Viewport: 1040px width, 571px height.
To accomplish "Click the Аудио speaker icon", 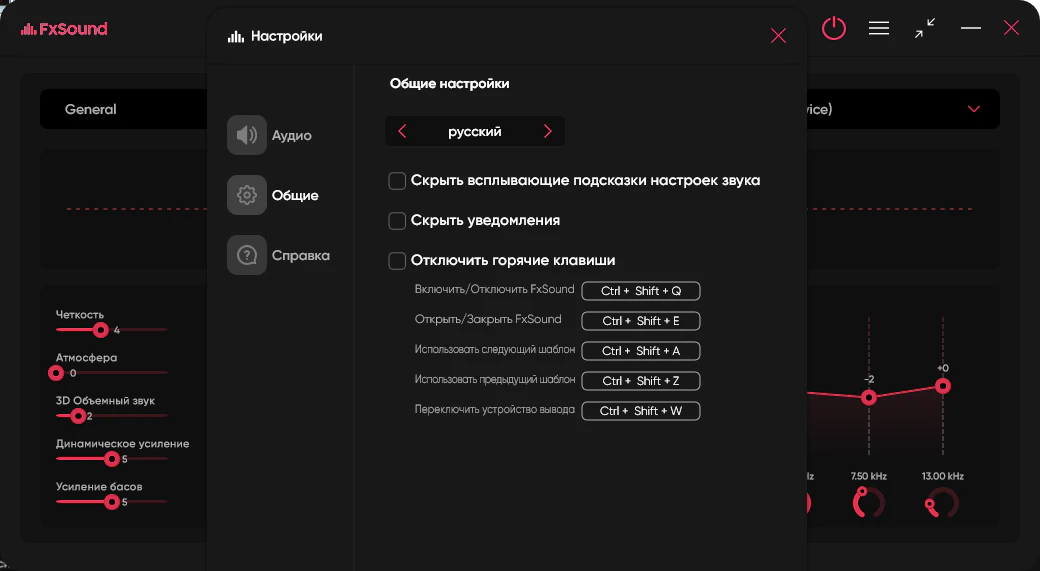I will tap(246, 135).
